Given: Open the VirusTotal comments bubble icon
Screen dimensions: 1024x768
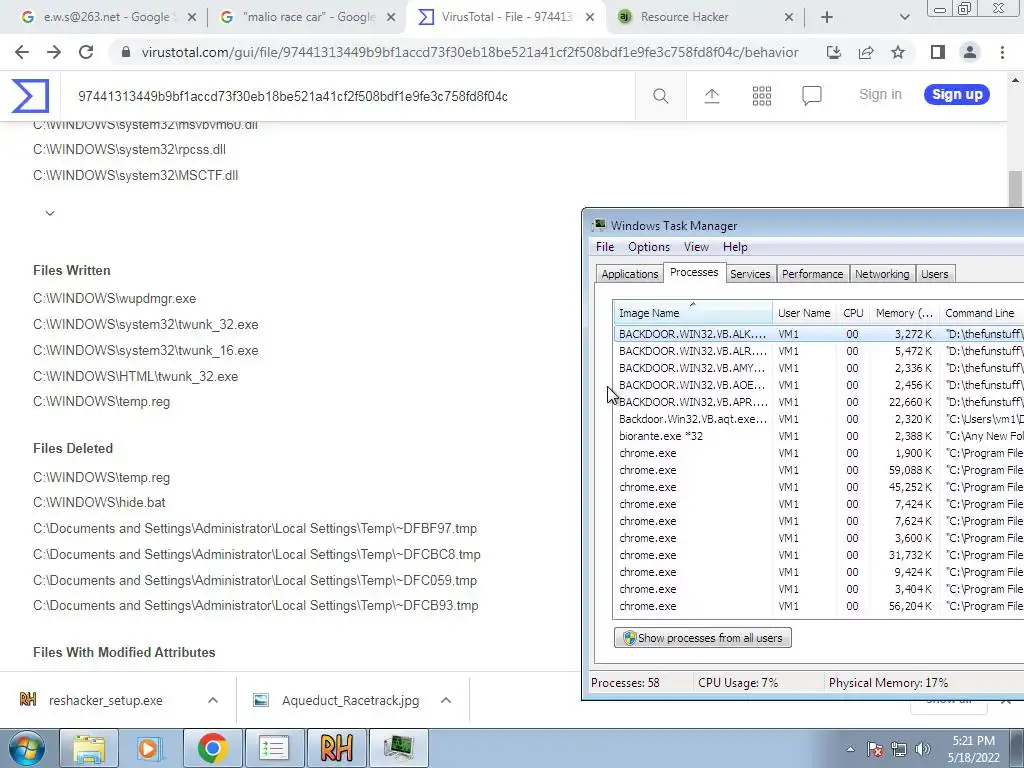Looking at the screenshot, I should 812,96.
